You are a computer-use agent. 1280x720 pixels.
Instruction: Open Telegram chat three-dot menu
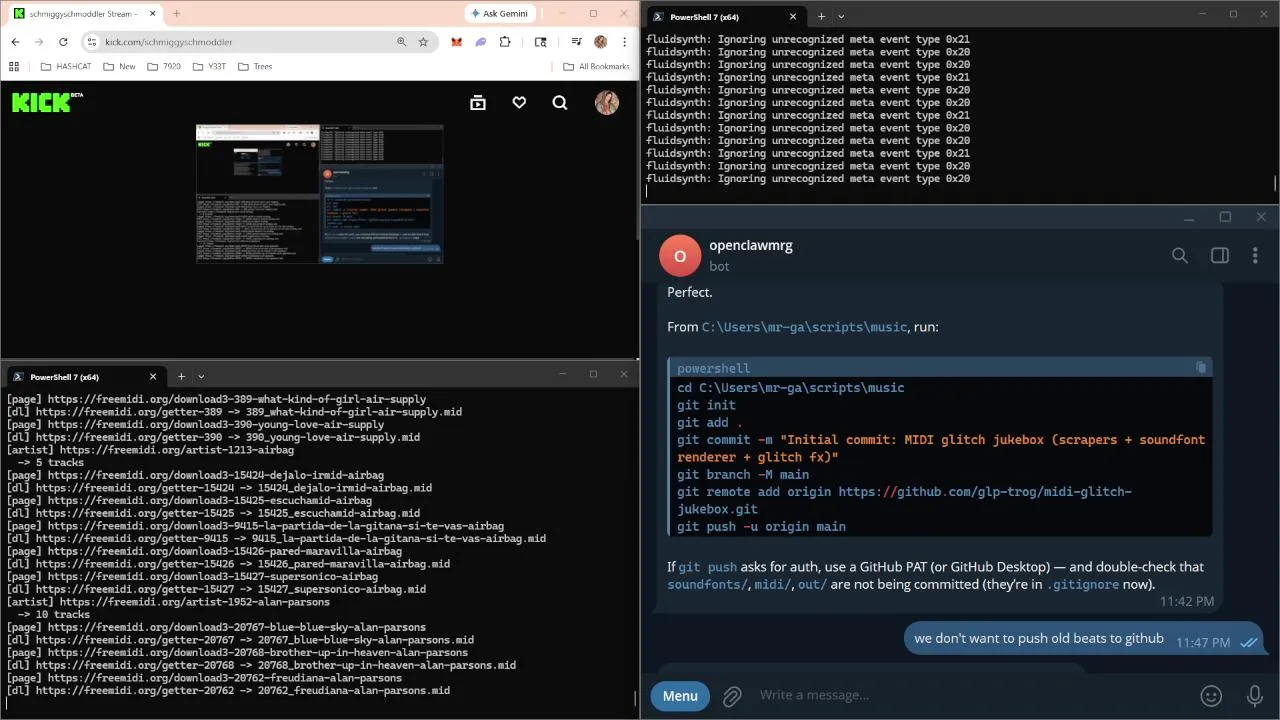point(1255,256)
